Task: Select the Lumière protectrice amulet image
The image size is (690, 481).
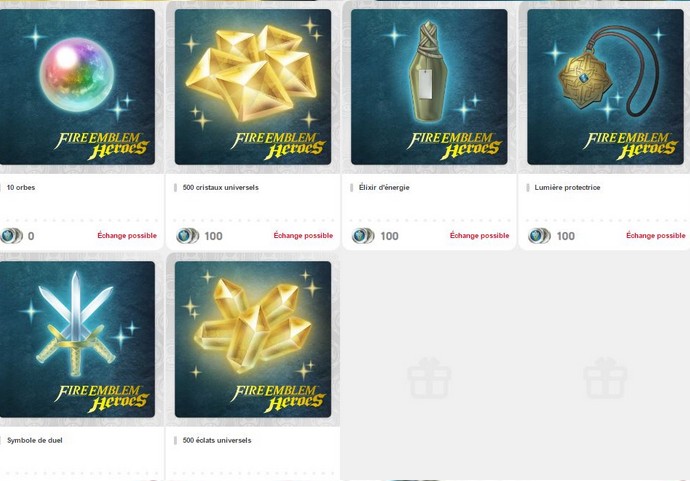Action: tap(606, 87)
